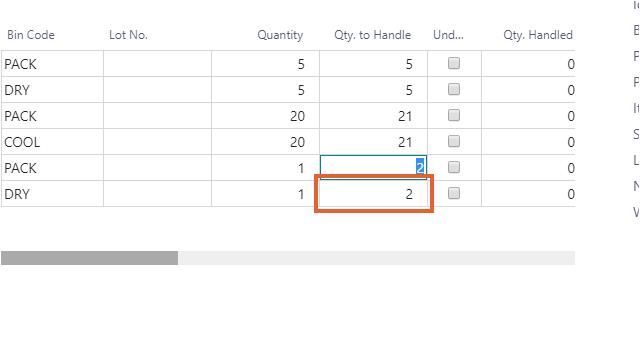Click the Qty. to Handle cell showing 21 in COOL row
Image resolution: width=640 pixels, height=360 pixels.
click(373, 142)
